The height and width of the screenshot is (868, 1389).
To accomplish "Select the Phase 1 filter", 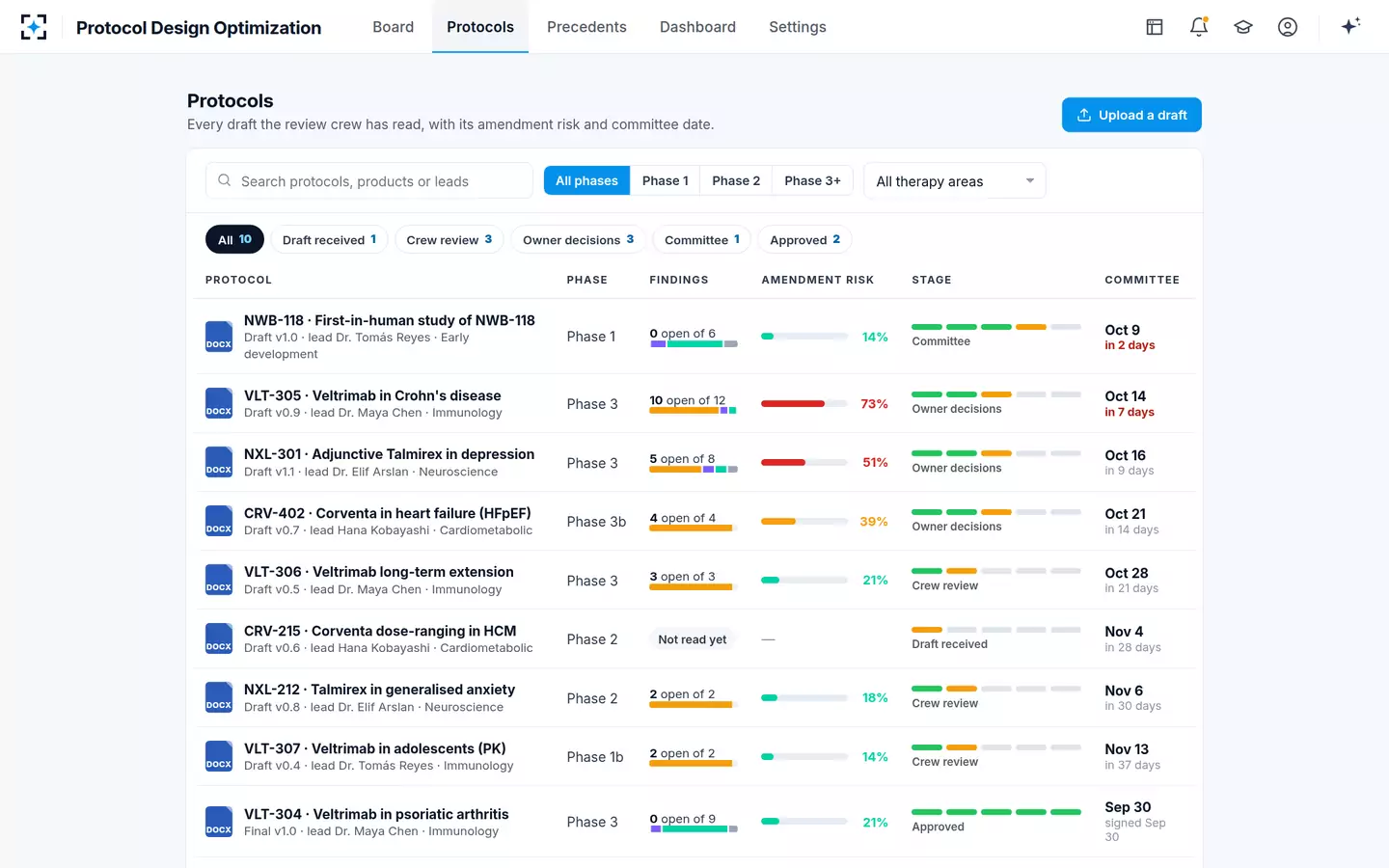I will 666,180.
